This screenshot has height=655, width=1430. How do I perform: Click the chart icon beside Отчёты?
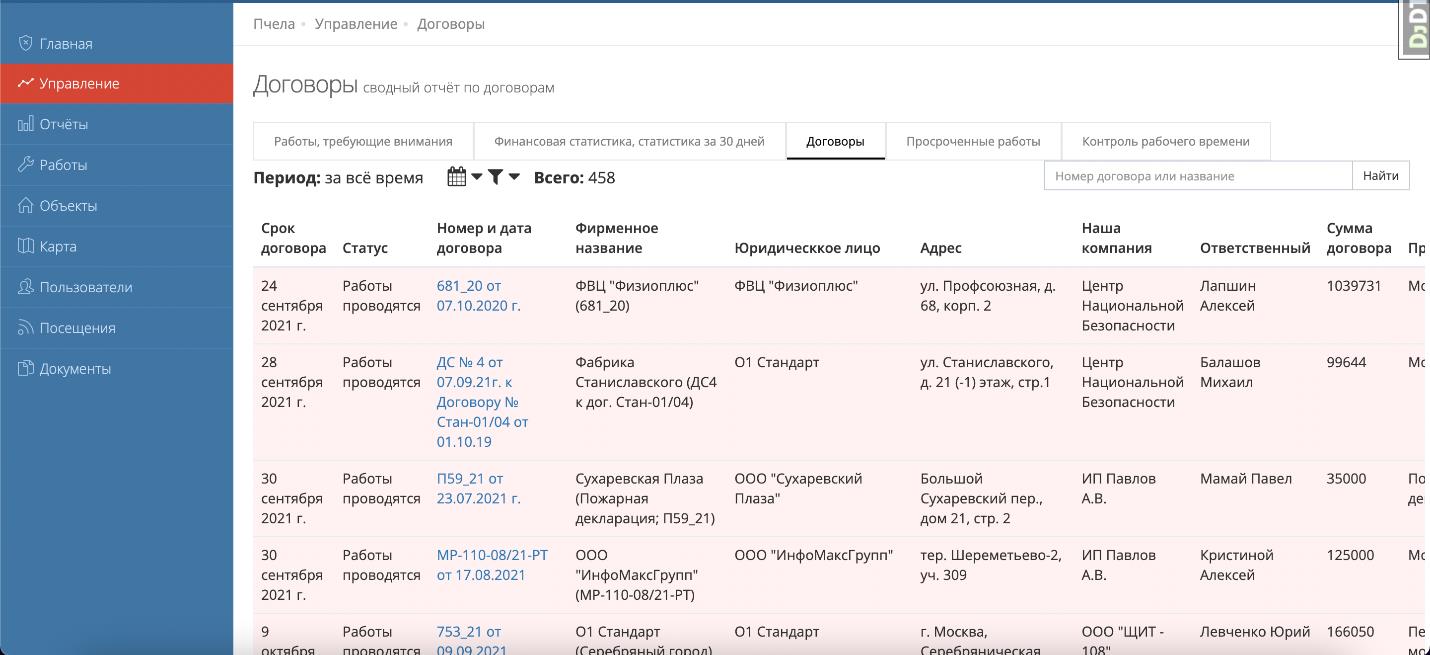[x=26, y=124]
